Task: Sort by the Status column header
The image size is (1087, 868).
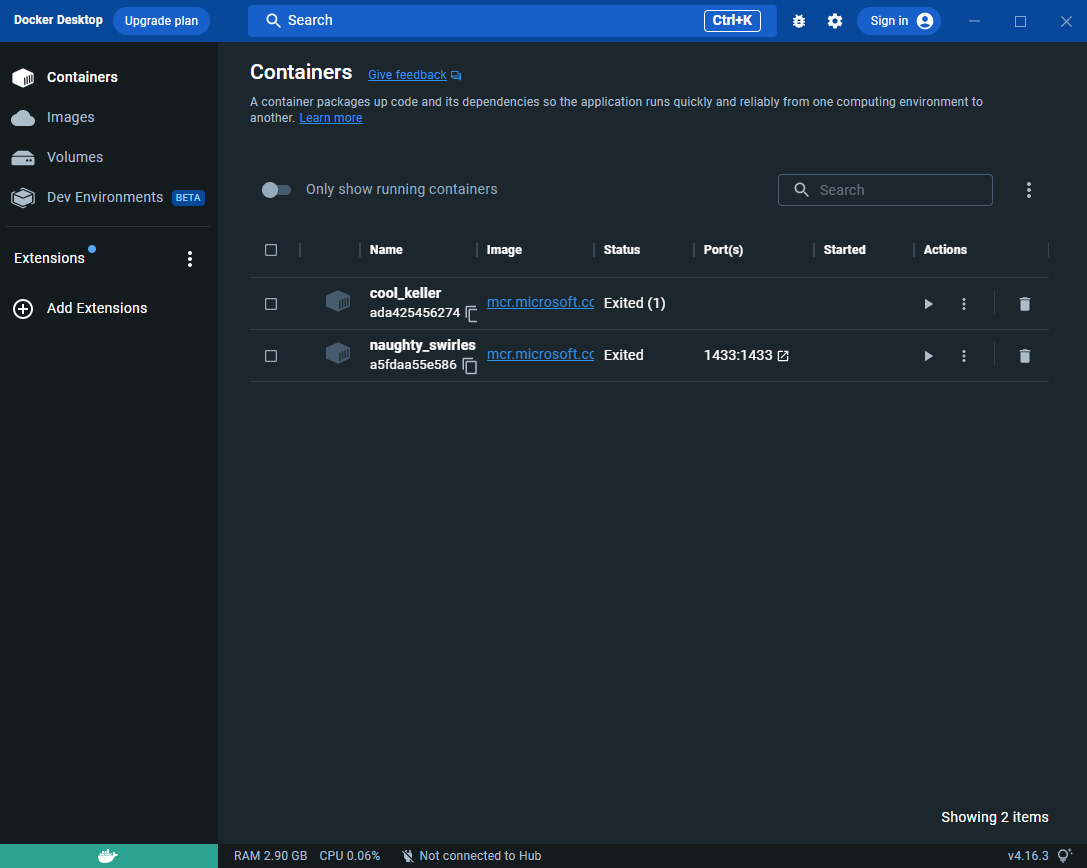Action: (622, 250)
